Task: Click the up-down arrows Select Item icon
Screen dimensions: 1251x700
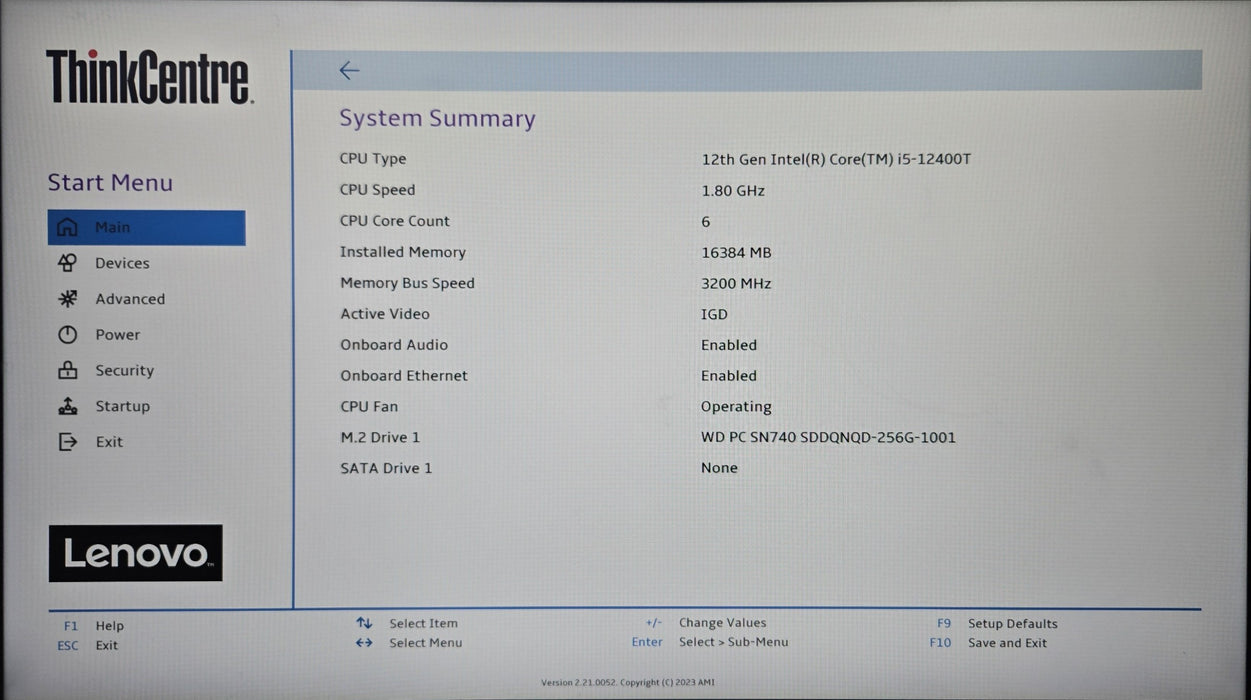Action: click(x=364, y=623)
